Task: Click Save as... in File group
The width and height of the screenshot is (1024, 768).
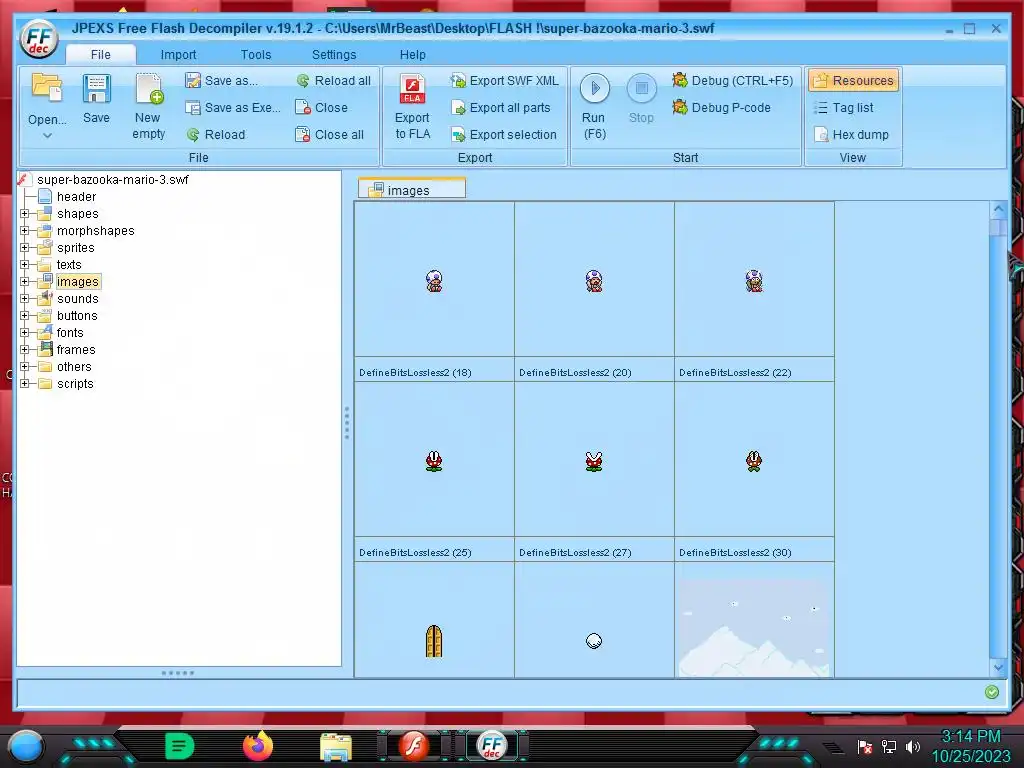Action: pos(221,80)
